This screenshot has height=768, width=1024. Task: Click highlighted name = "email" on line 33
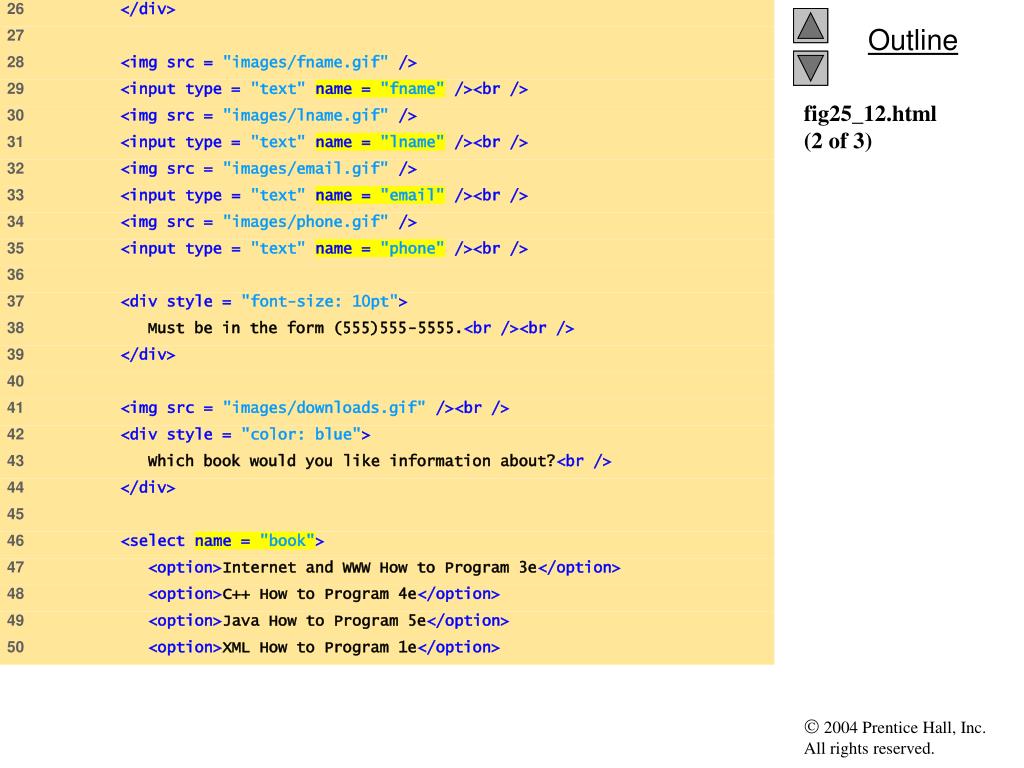380,195
